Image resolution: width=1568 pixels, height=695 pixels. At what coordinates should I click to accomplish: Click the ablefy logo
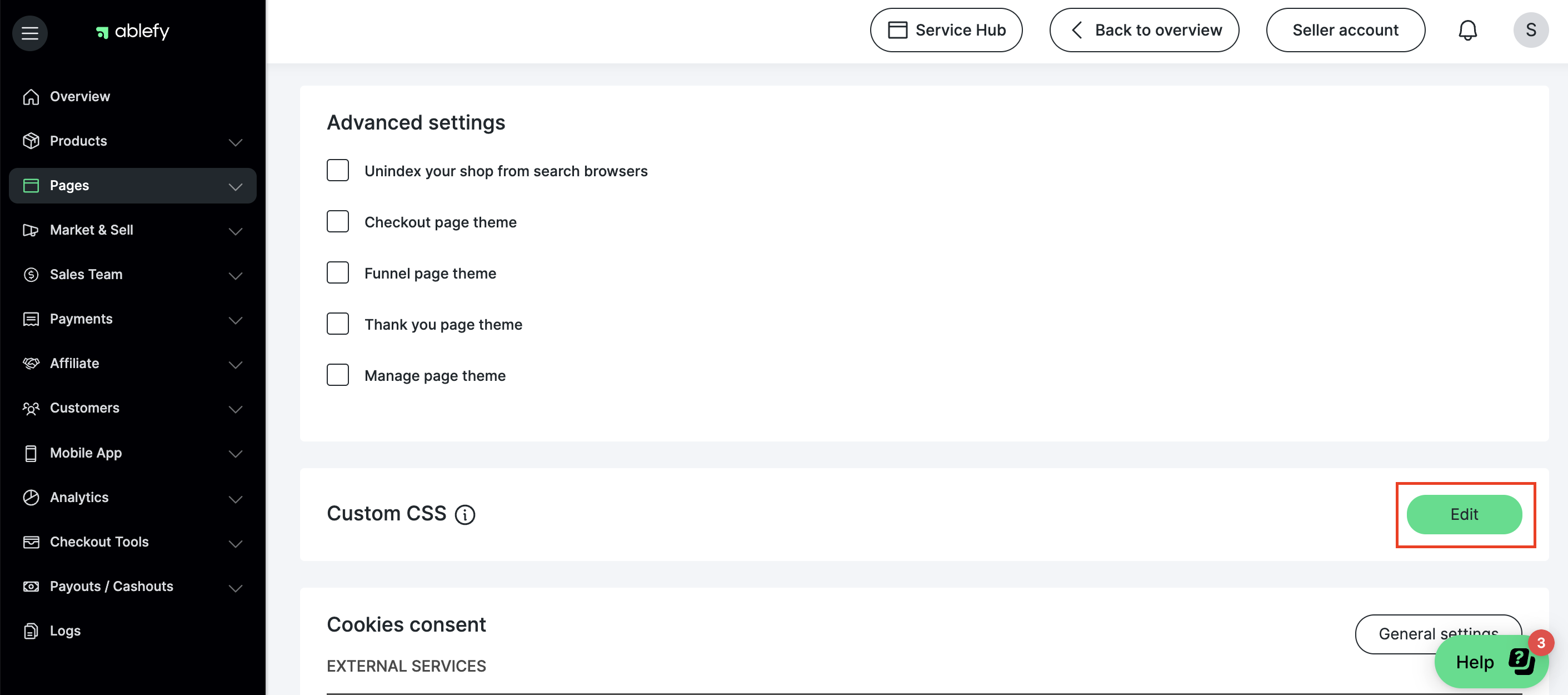pos(133,31)
